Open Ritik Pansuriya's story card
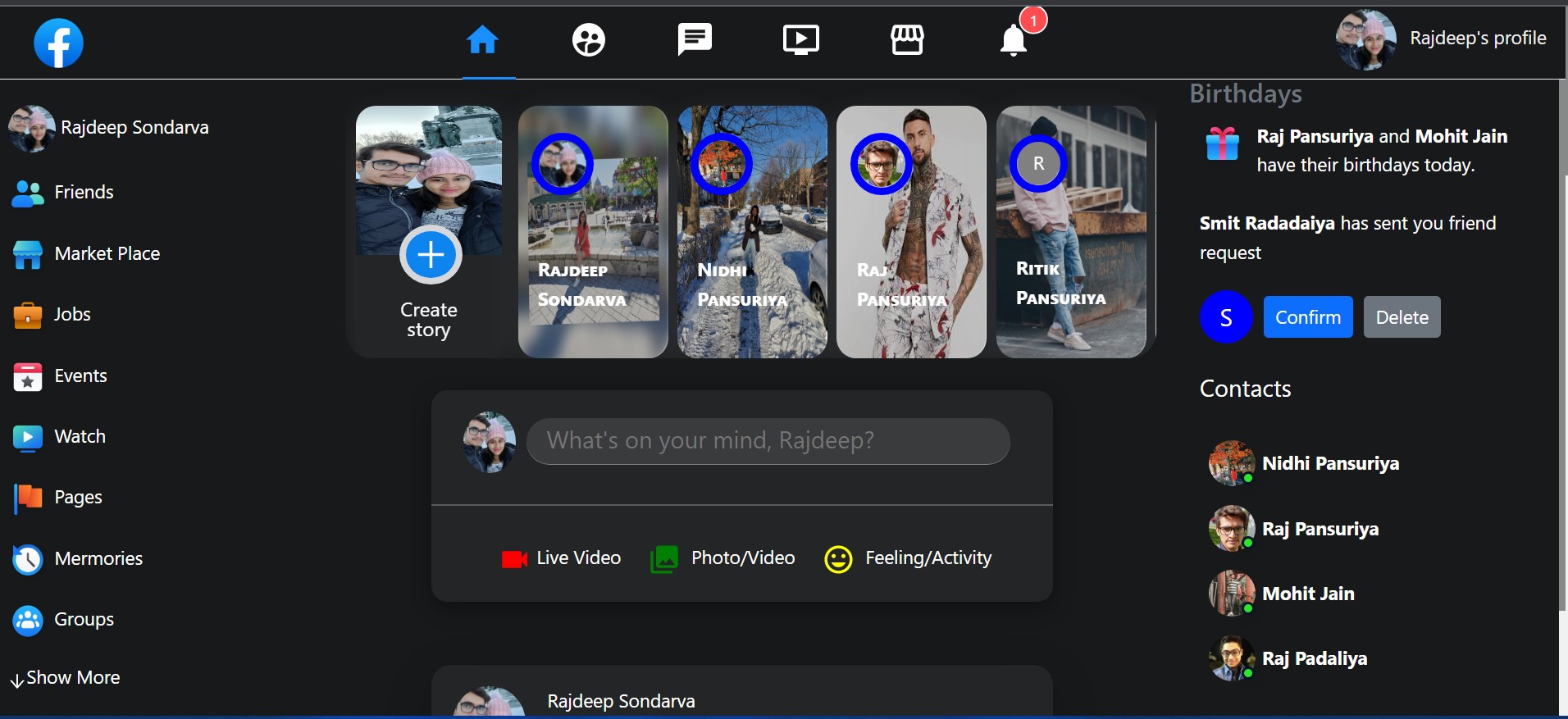1568x719 pixels. click(1071, 232)
